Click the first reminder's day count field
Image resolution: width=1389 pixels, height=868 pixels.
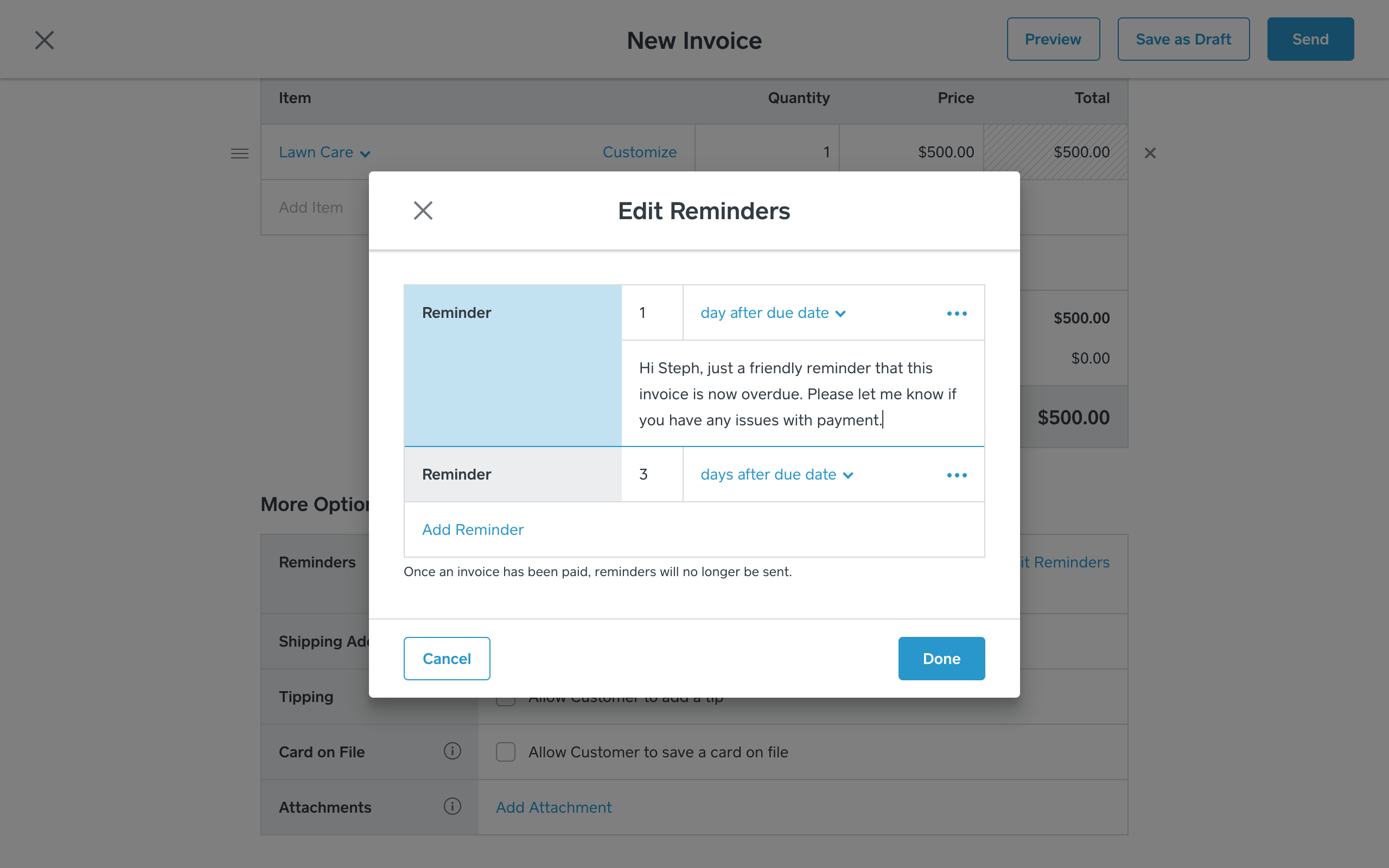652,313
